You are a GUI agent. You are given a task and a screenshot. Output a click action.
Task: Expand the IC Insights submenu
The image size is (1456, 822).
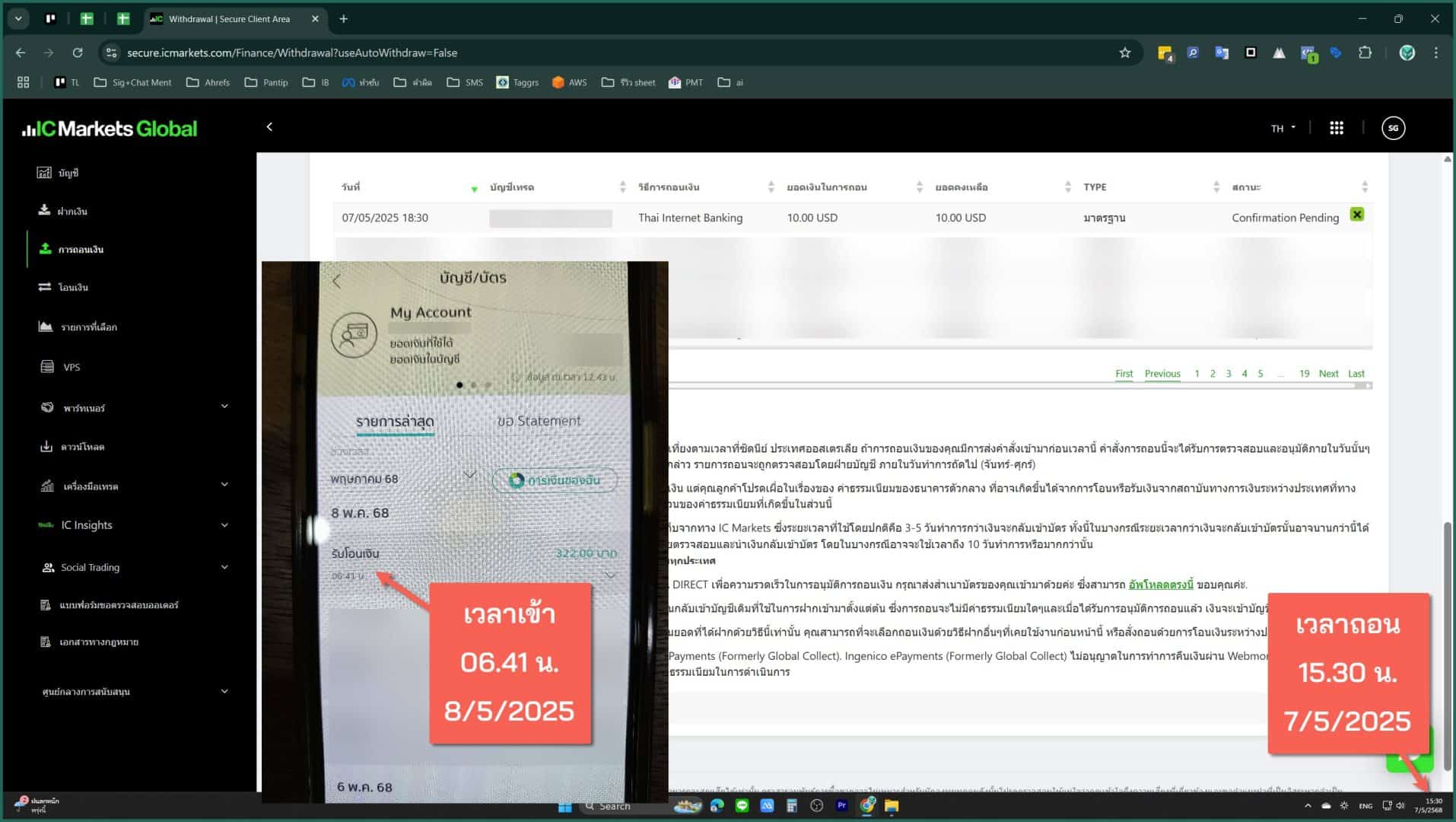[x=224, y=525]
